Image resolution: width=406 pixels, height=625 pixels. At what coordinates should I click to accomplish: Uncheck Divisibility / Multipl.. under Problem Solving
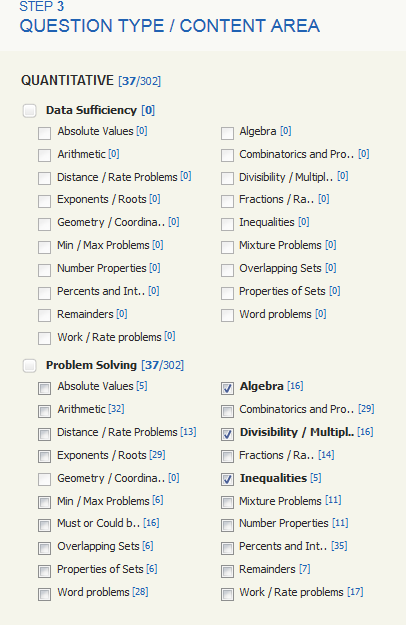(227, 434)
